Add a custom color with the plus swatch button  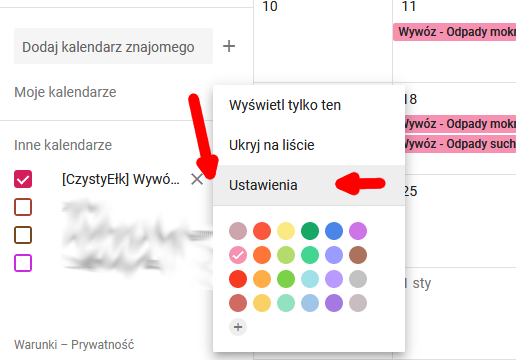(238, 327)
